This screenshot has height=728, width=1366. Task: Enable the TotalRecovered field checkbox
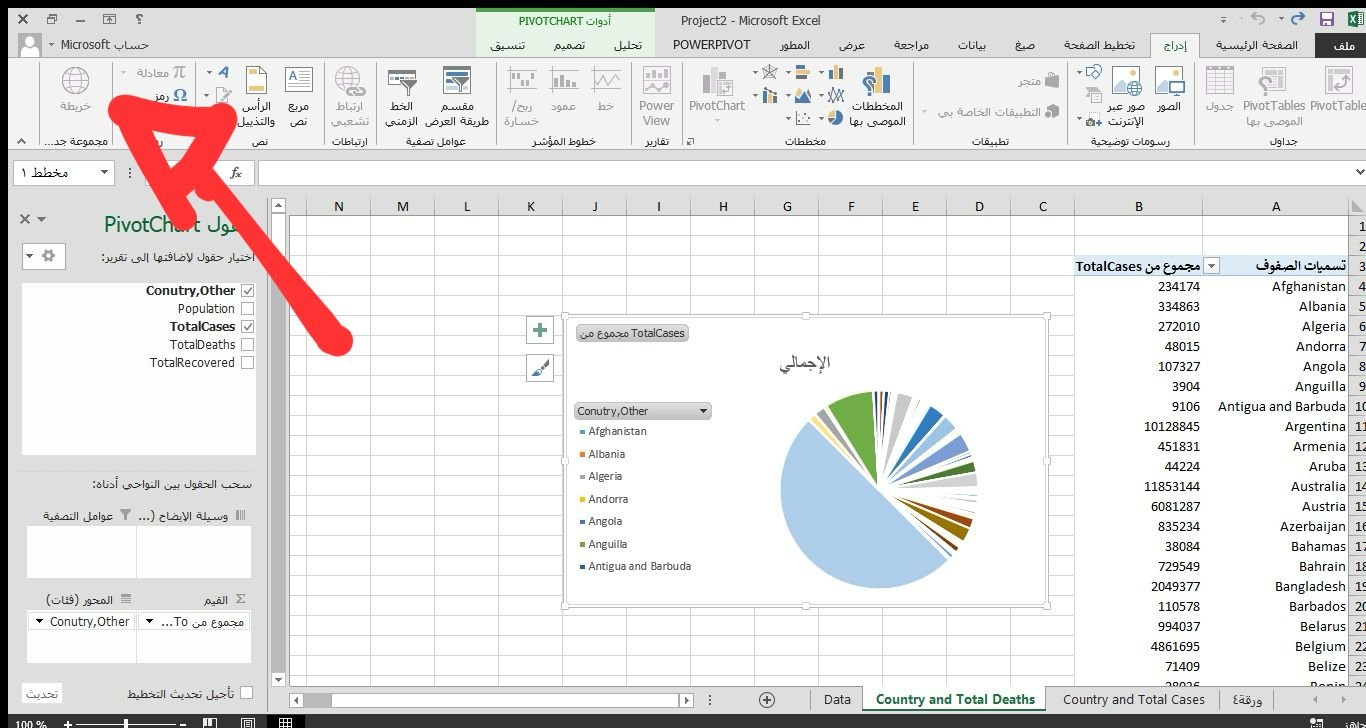click(x=247, y=363)
